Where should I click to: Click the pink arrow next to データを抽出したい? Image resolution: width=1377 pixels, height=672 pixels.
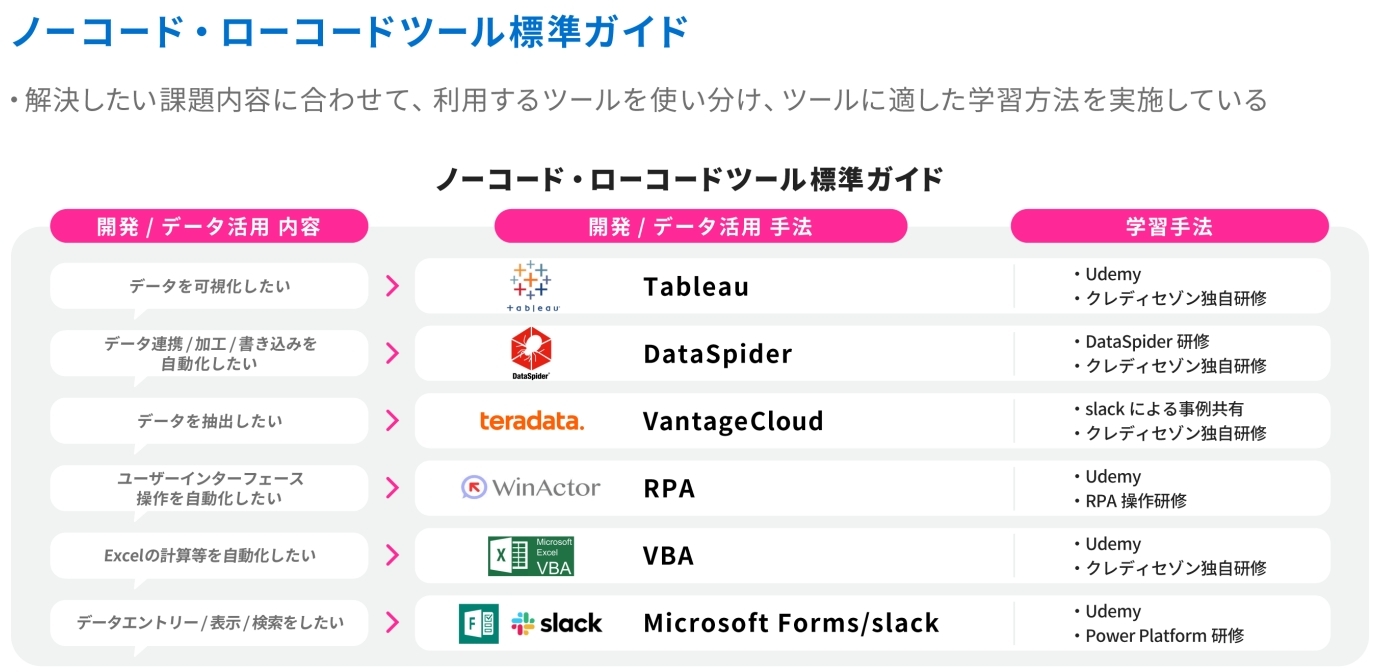pyautogui.click(x=392, y=421)
